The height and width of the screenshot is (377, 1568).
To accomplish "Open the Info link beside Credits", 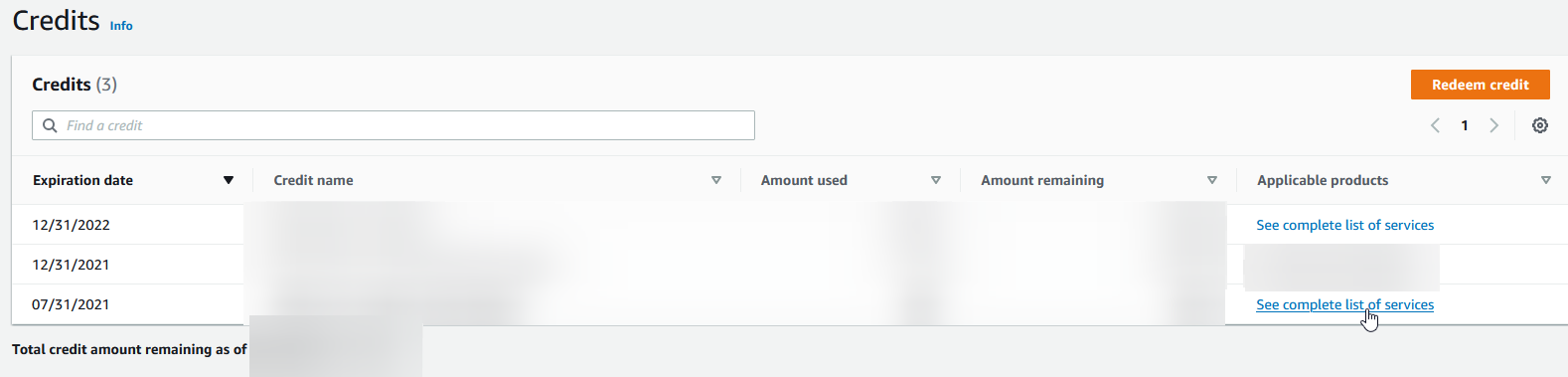I will point(121,26).
